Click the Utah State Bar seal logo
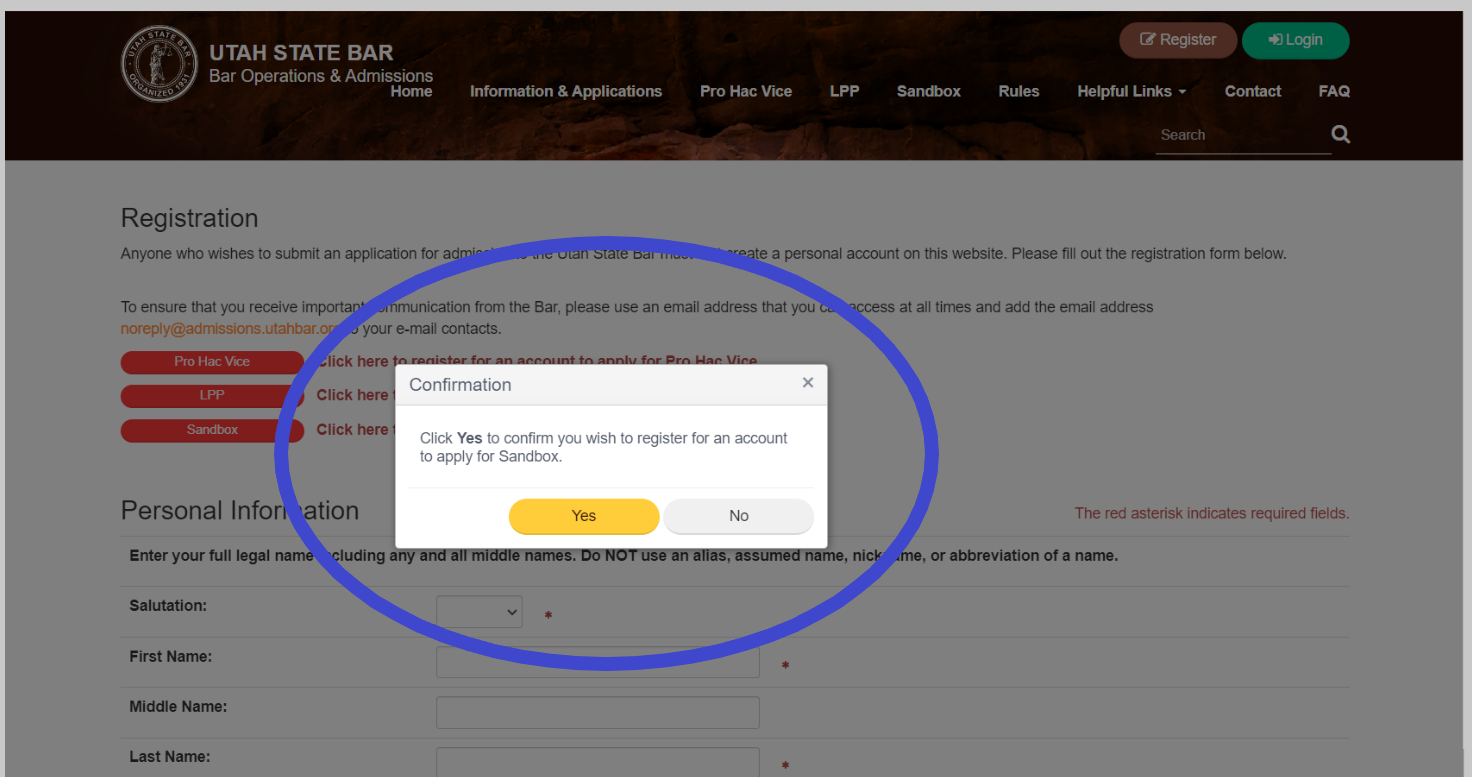 pyautogui.click(x=160, y=64)
